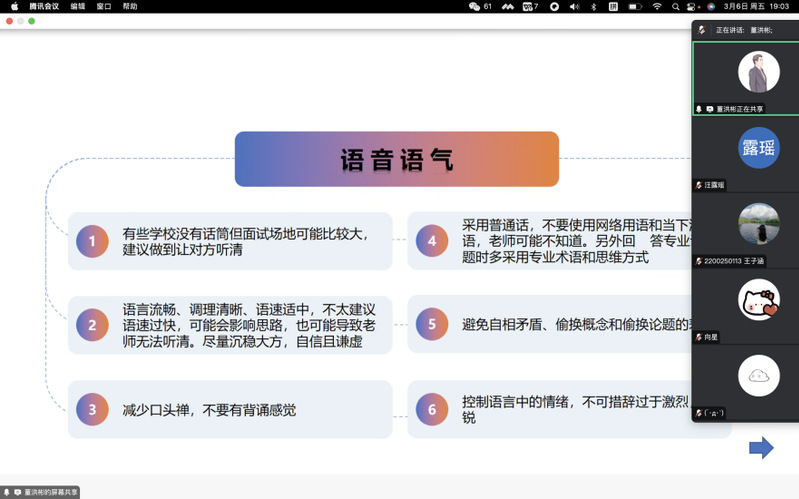Click numbered circle 1 on the slide
Viewport: 799px width, 499px height.
point(91,241)
